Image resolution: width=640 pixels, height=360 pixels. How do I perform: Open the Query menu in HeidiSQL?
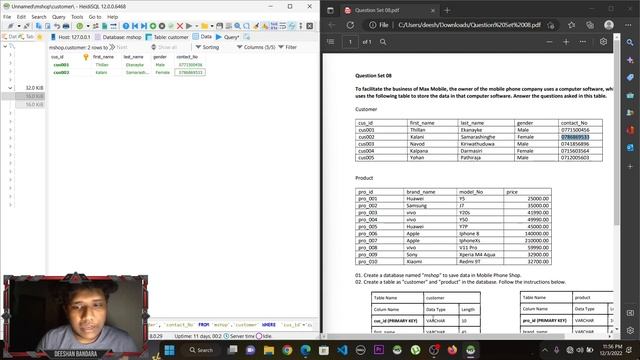[x=58, y=17]
